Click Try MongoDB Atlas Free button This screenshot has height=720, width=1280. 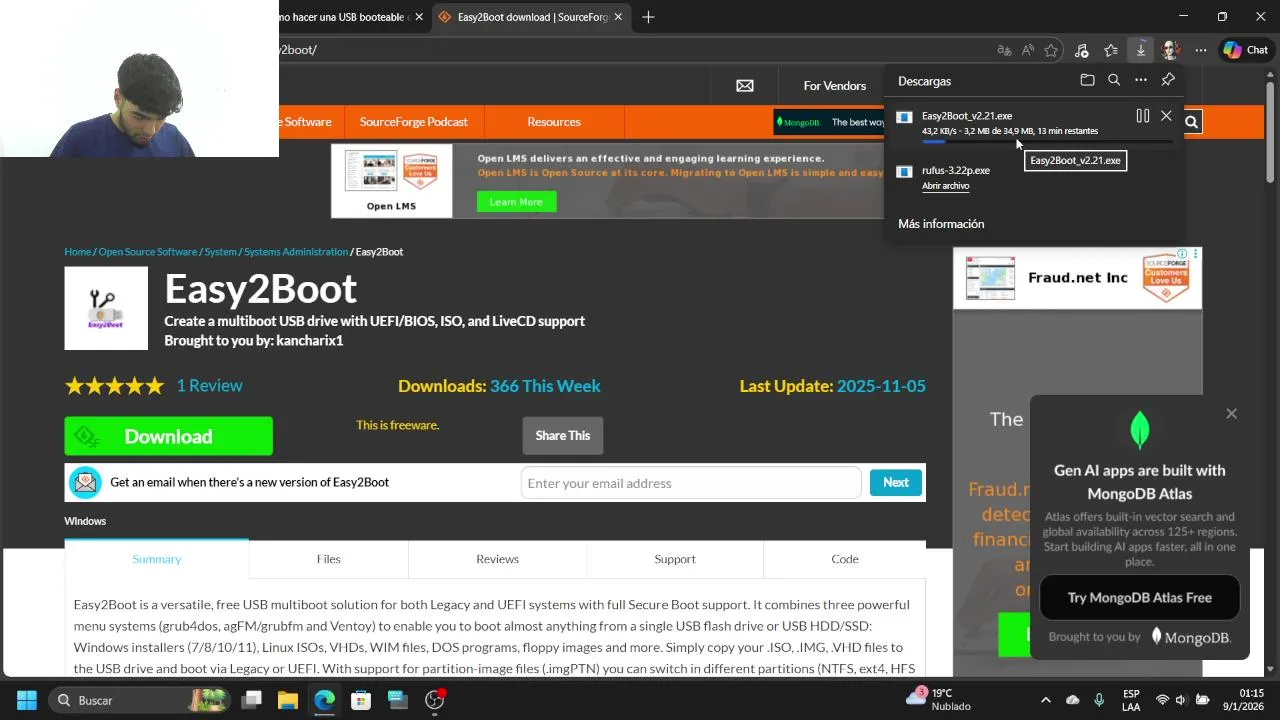tap(1140, 598)
